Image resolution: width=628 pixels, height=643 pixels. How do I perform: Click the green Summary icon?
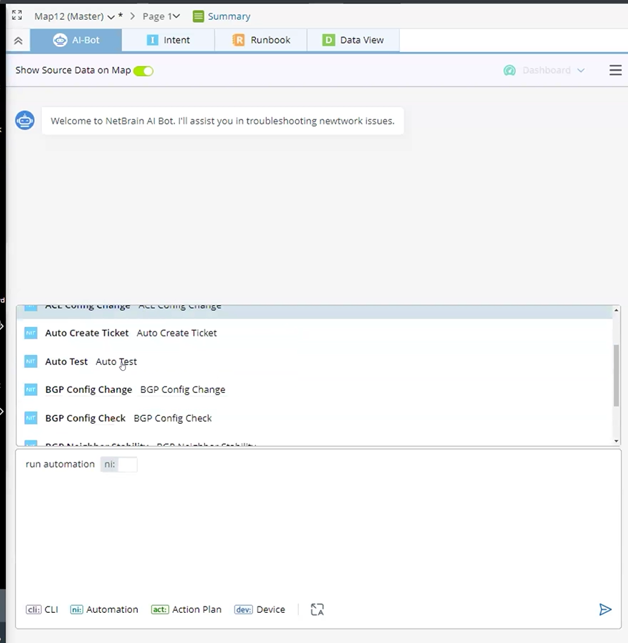coord(198,16)
